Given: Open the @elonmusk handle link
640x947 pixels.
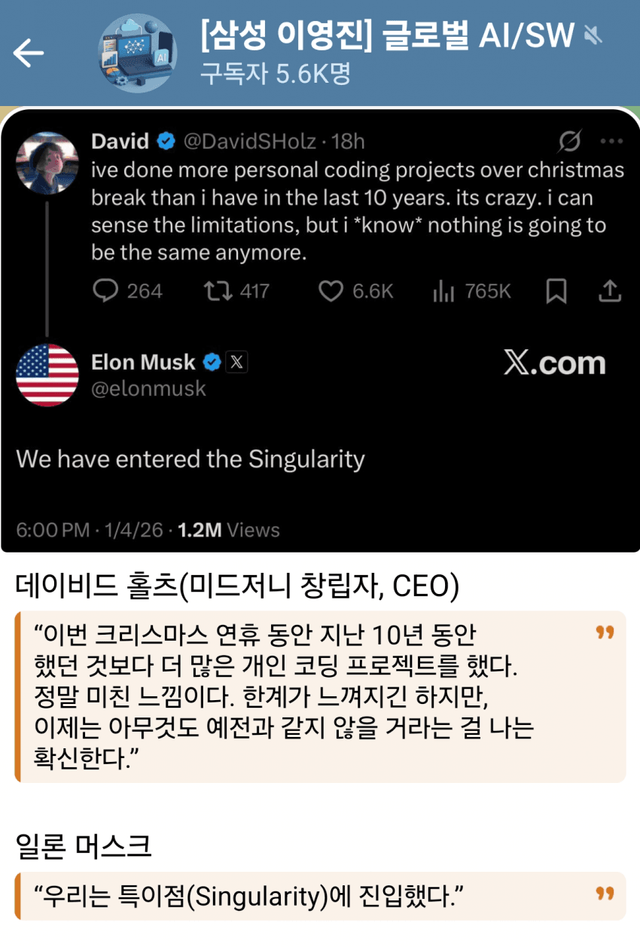Looking at the screenshot, I should pyautogui.click(x=148, y=389).
